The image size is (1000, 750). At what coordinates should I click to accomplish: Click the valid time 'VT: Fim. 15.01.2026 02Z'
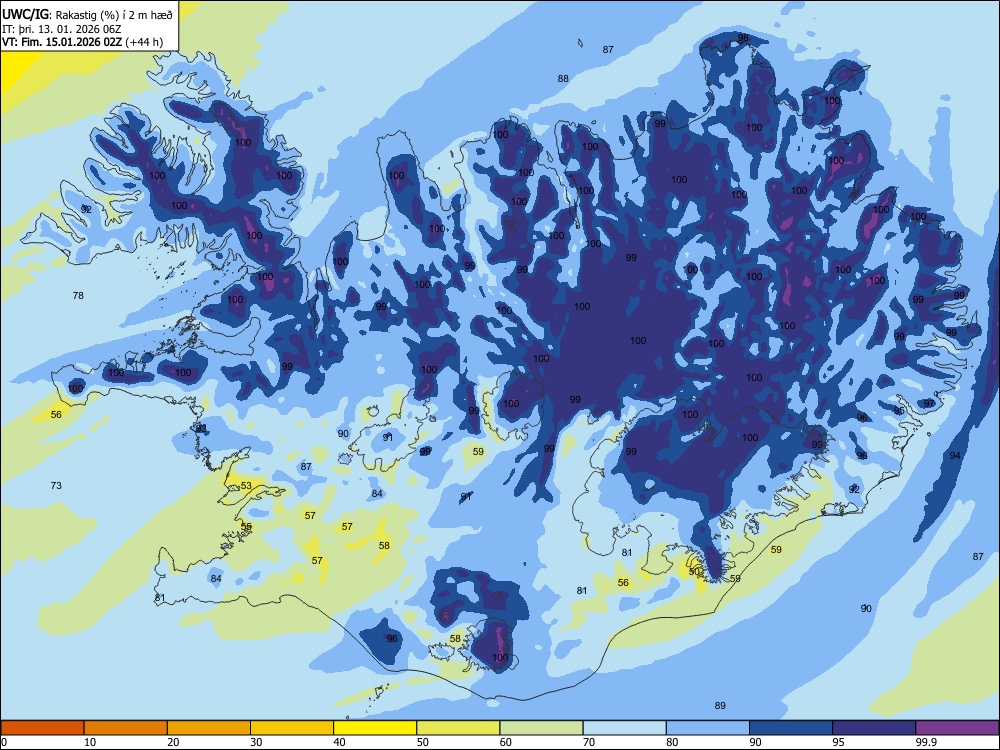pyautogui.click(x=62, y=42)
